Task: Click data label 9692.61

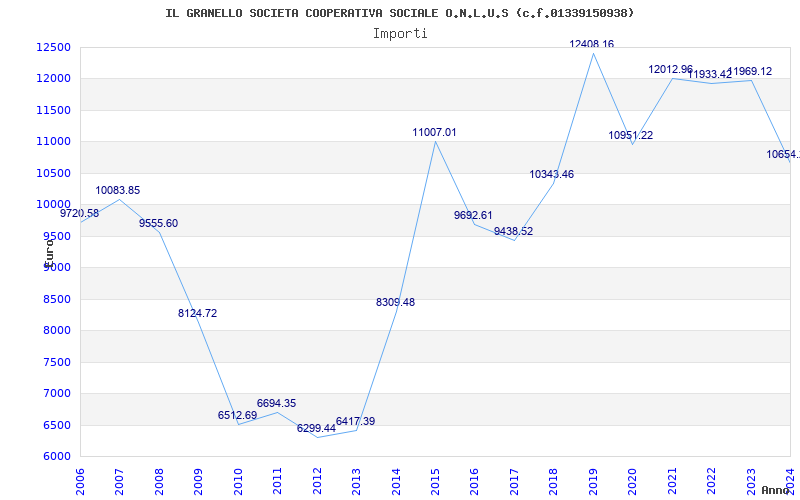Action: tap(473, 215)
